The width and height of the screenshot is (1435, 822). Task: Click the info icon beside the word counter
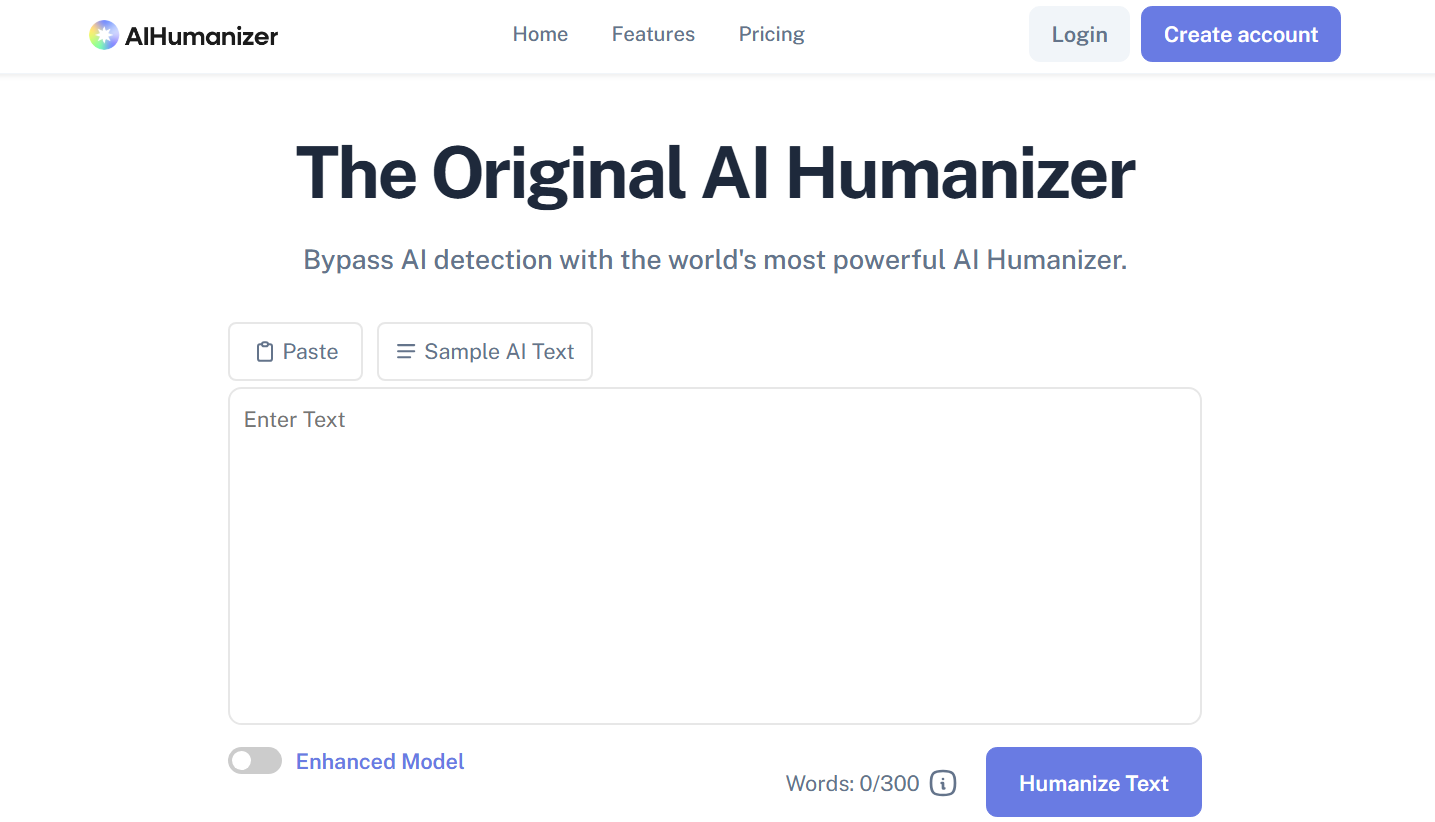[941, 784]
